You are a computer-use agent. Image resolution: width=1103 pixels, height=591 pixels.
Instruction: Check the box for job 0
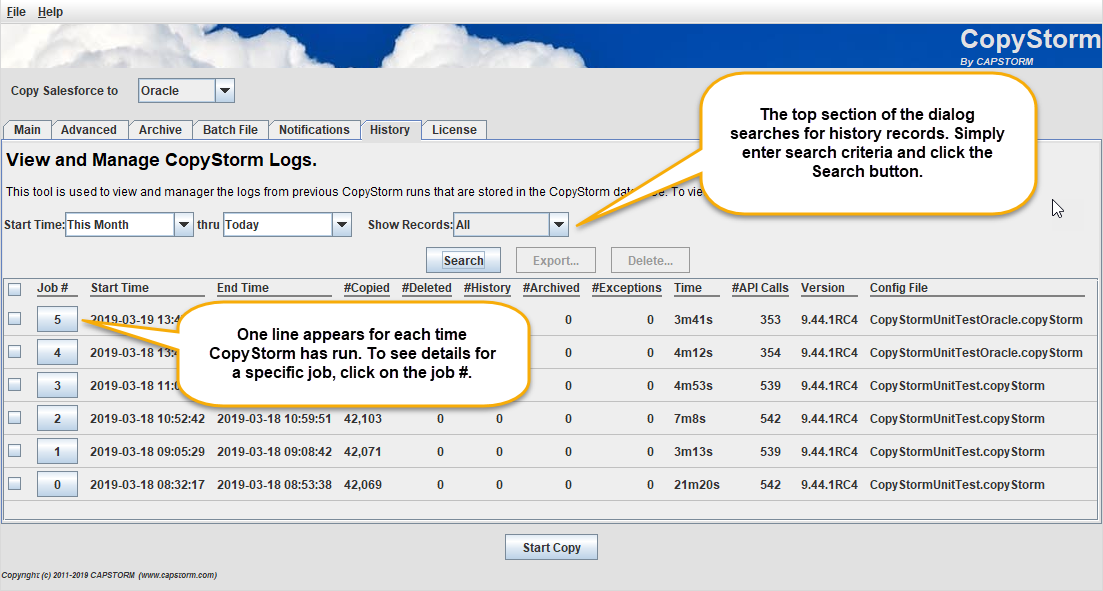click(x=15, y=484)
